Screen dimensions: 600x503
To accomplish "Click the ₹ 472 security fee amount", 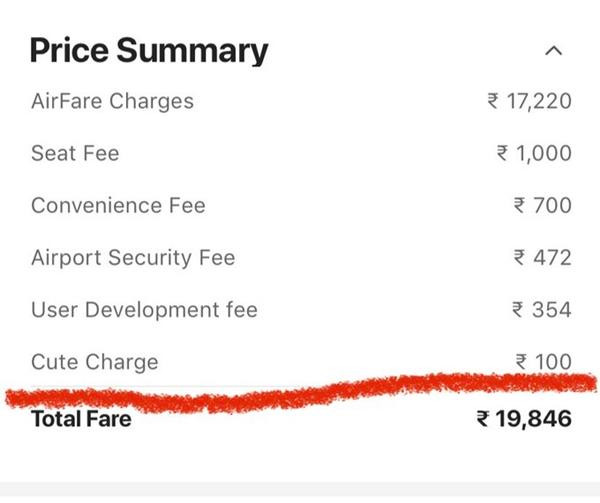I will pos(543,257).
